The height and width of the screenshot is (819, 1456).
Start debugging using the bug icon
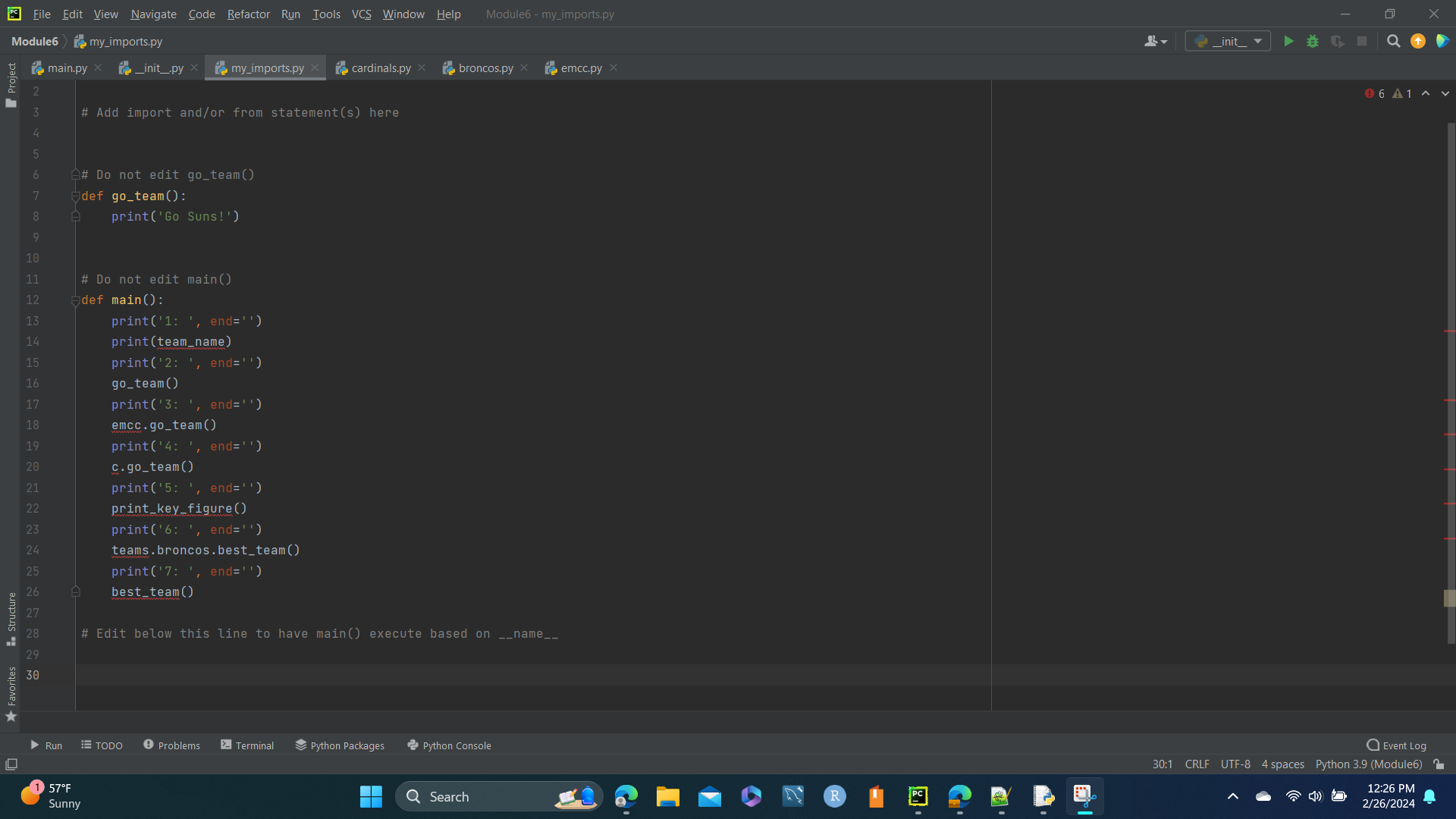coord(1313,41)
